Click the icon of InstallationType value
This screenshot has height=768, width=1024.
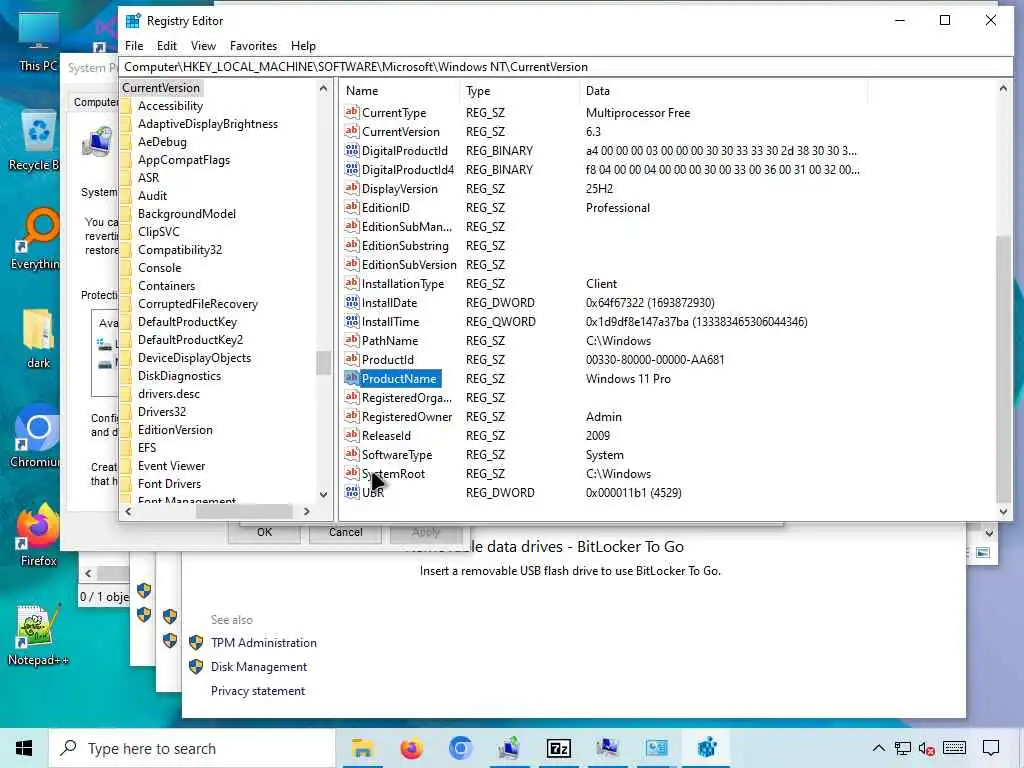[x=351, y=283]
